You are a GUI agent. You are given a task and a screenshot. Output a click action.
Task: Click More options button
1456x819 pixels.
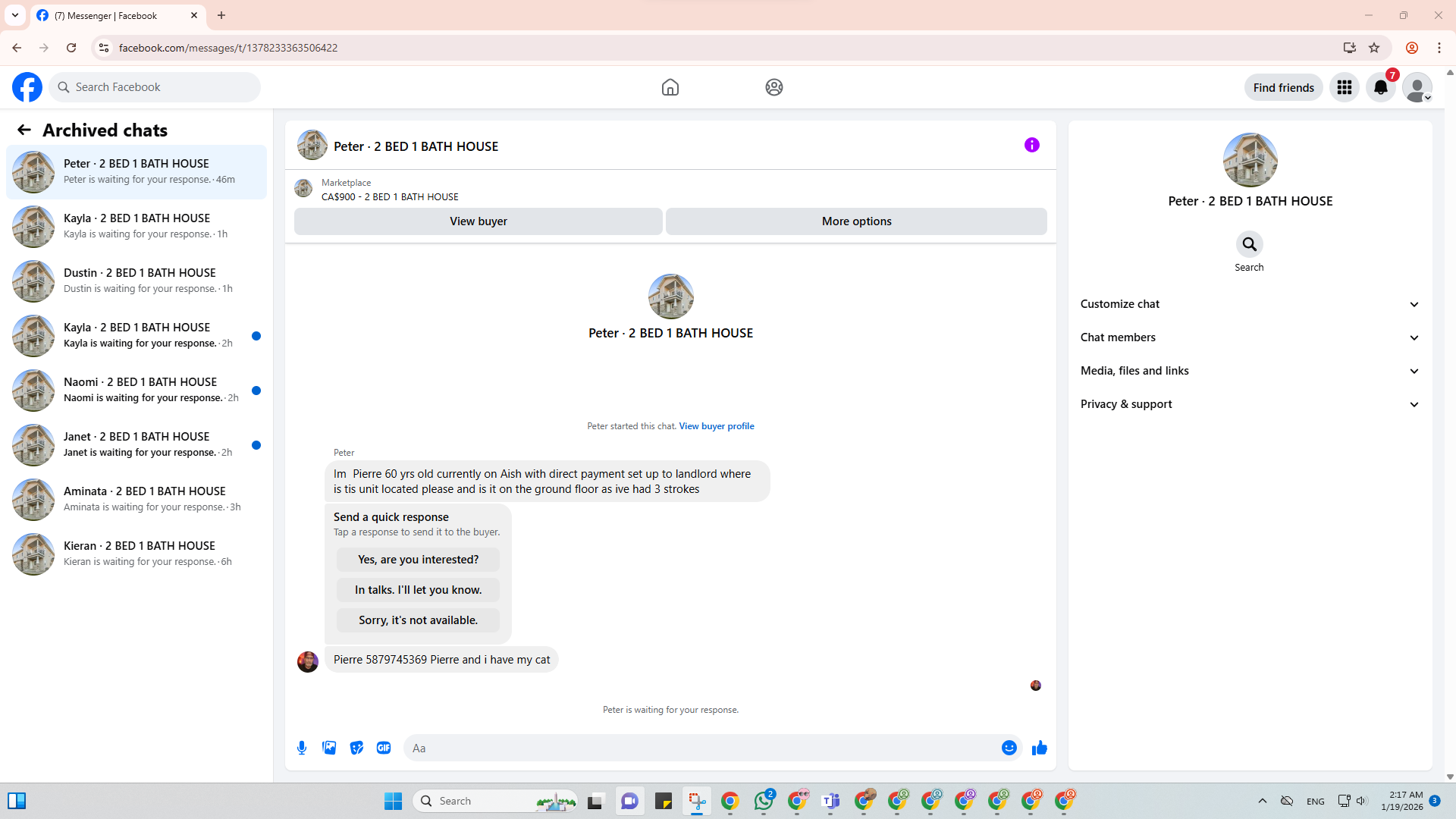pyautogui.click(x=857, y=221)
